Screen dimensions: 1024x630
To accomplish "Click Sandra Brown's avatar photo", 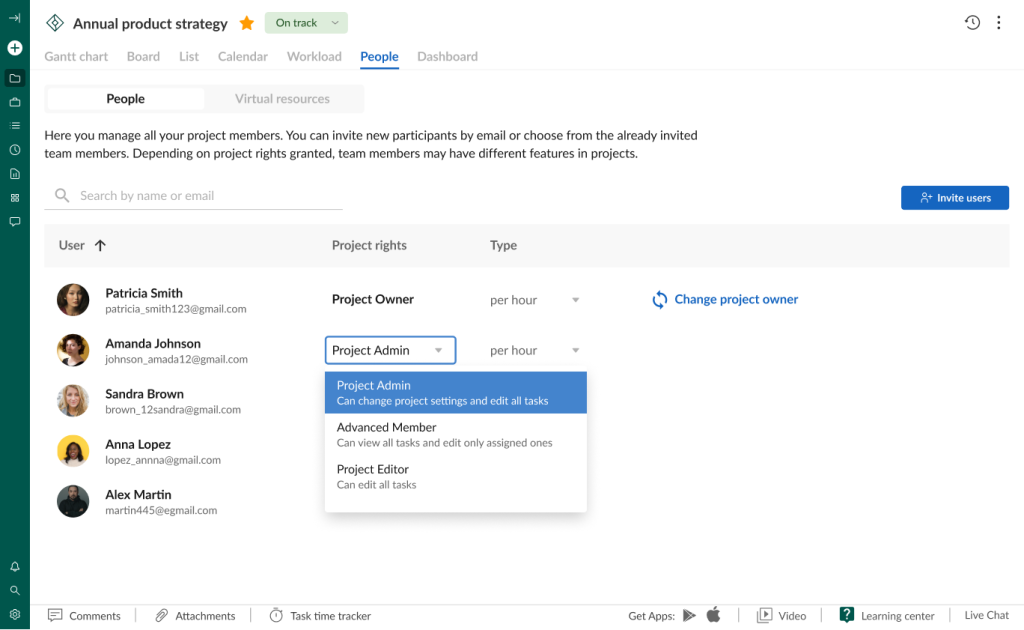I will (73, 400).
